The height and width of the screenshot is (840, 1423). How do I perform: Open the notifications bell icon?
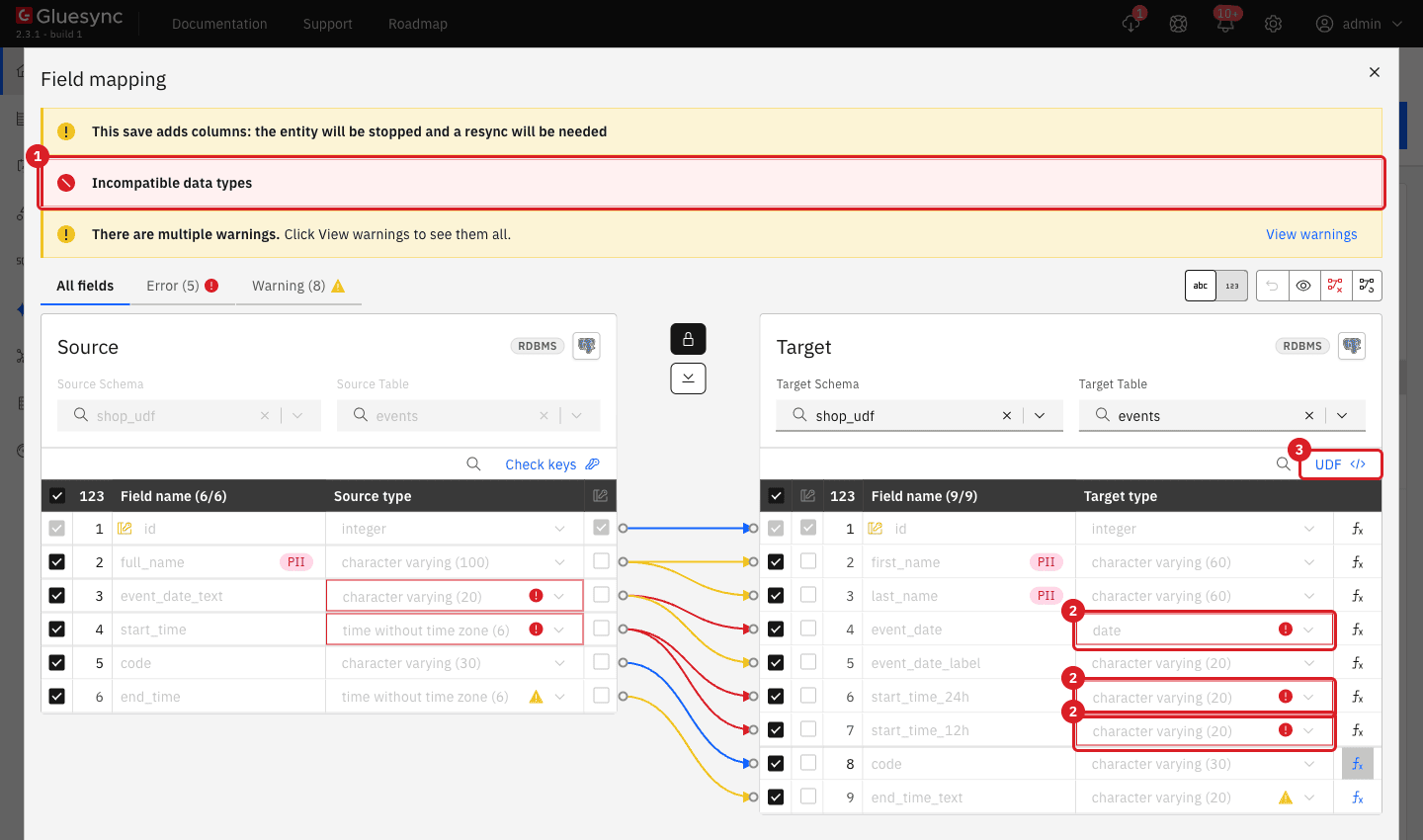(x=1225, y=24)
